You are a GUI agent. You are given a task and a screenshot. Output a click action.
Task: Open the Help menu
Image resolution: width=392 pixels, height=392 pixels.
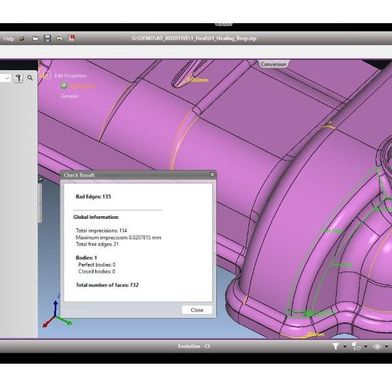coord(8,39)
